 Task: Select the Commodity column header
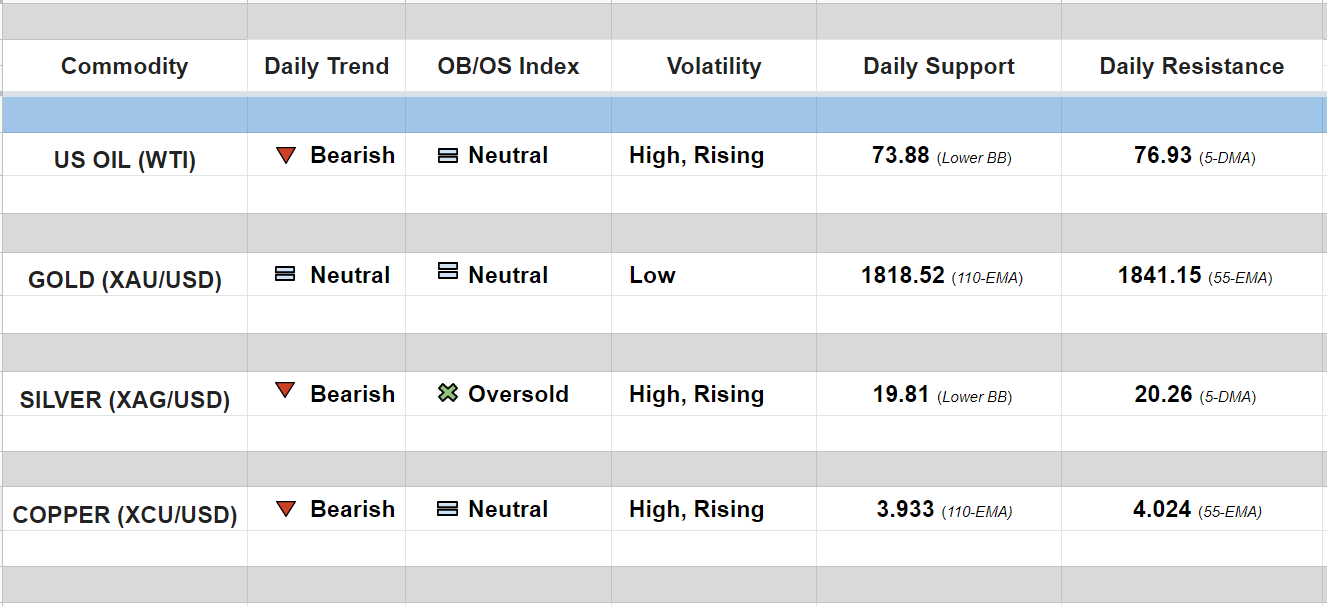tap(124, 67)
